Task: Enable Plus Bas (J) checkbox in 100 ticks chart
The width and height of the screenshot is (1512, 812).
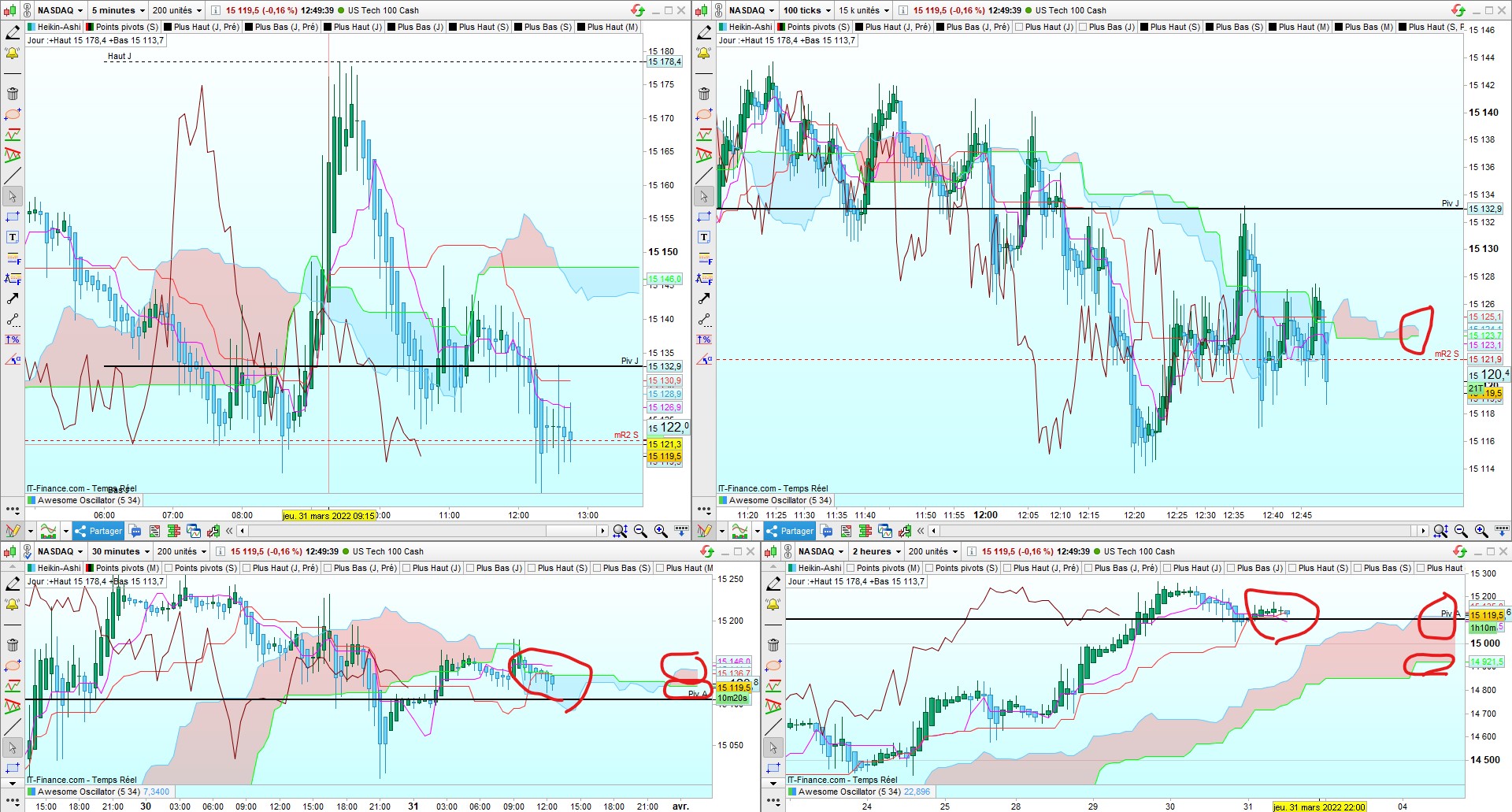Action: coord(1083,27)
